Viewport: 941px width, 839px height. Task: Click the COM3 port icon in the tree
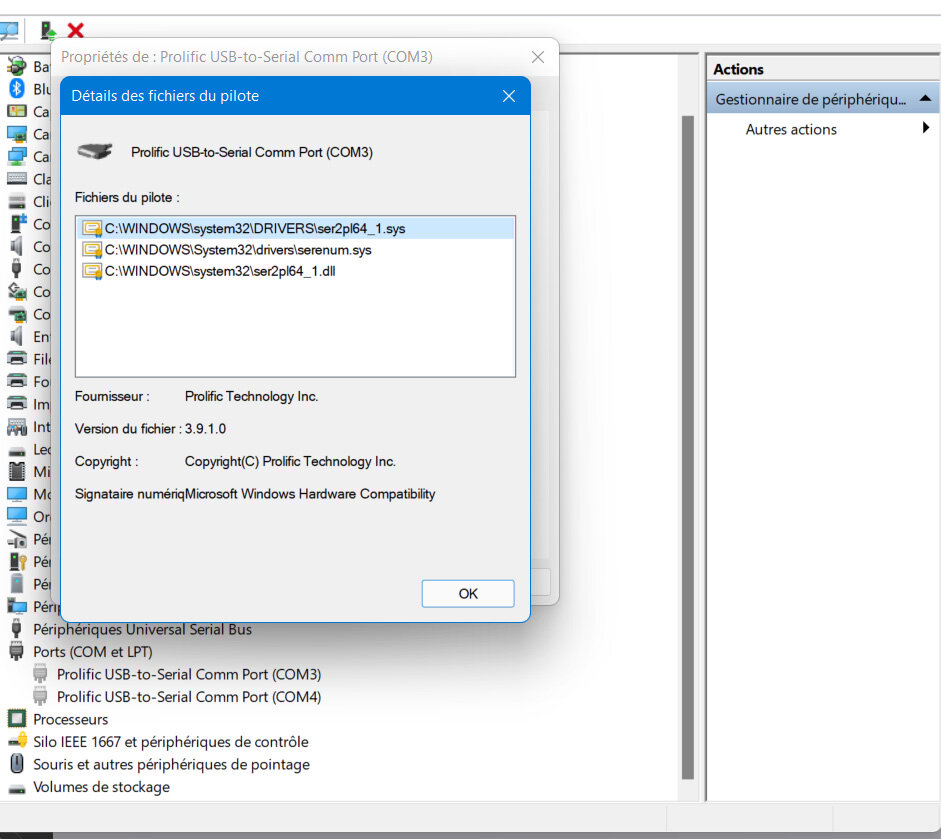[x=40, y=673]
